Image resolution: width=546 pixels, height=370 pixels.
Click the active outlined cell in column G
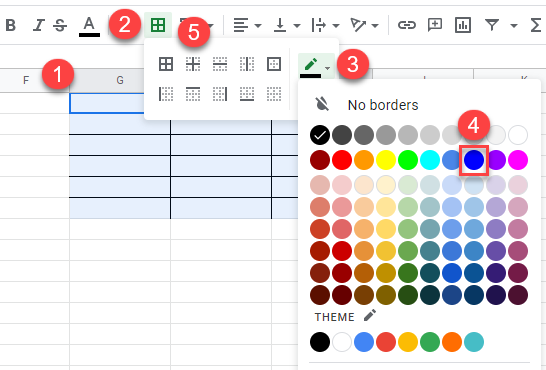click(107, 103)
